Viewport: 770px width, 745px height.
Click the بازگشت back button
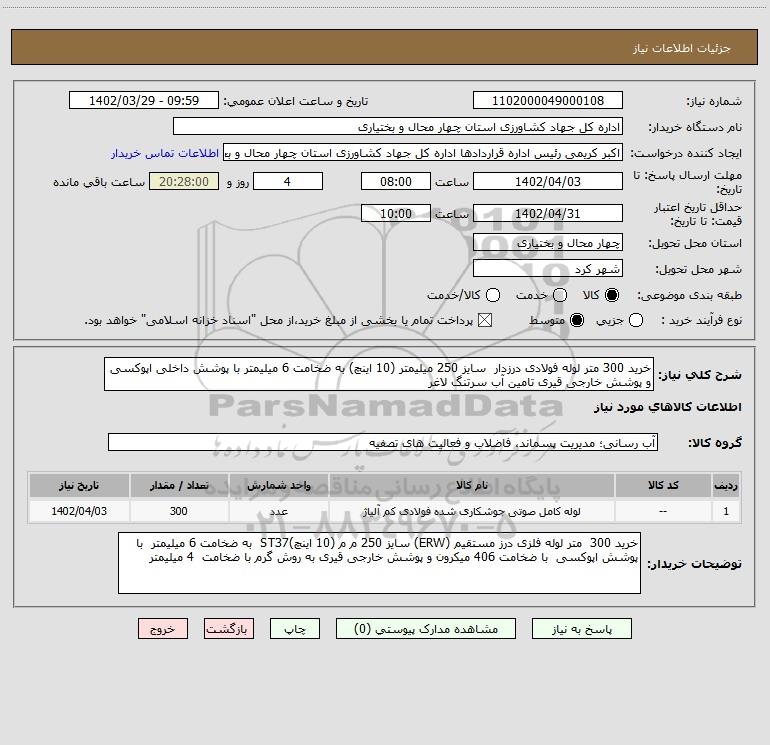pos(229,629)
